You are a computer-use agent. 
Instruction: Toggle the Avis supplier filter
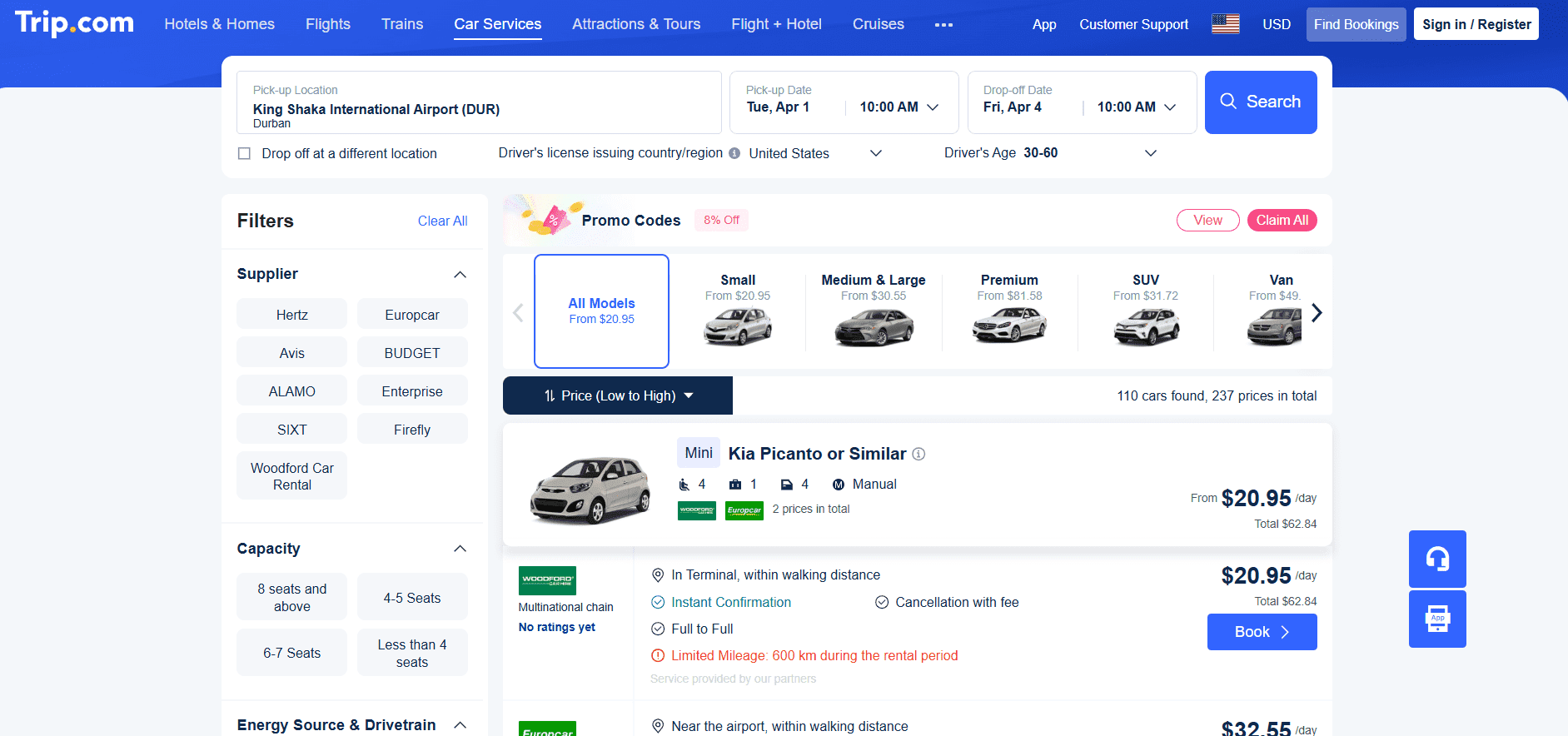[291, 353]
